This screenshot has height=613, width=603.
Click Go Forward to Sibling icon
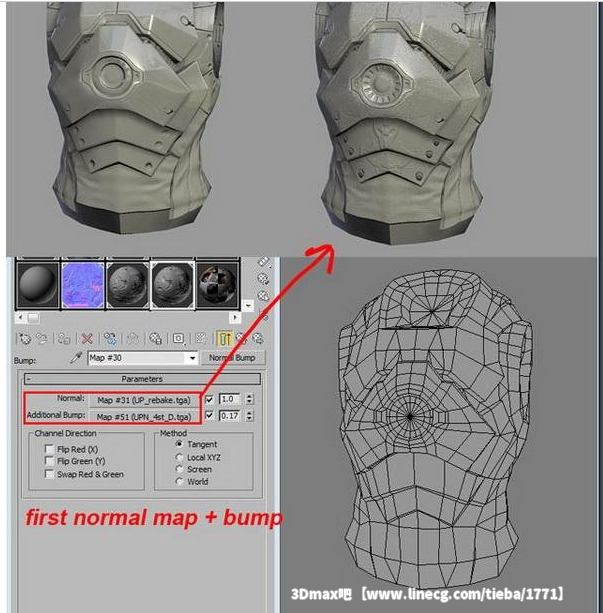click(258, 339)
